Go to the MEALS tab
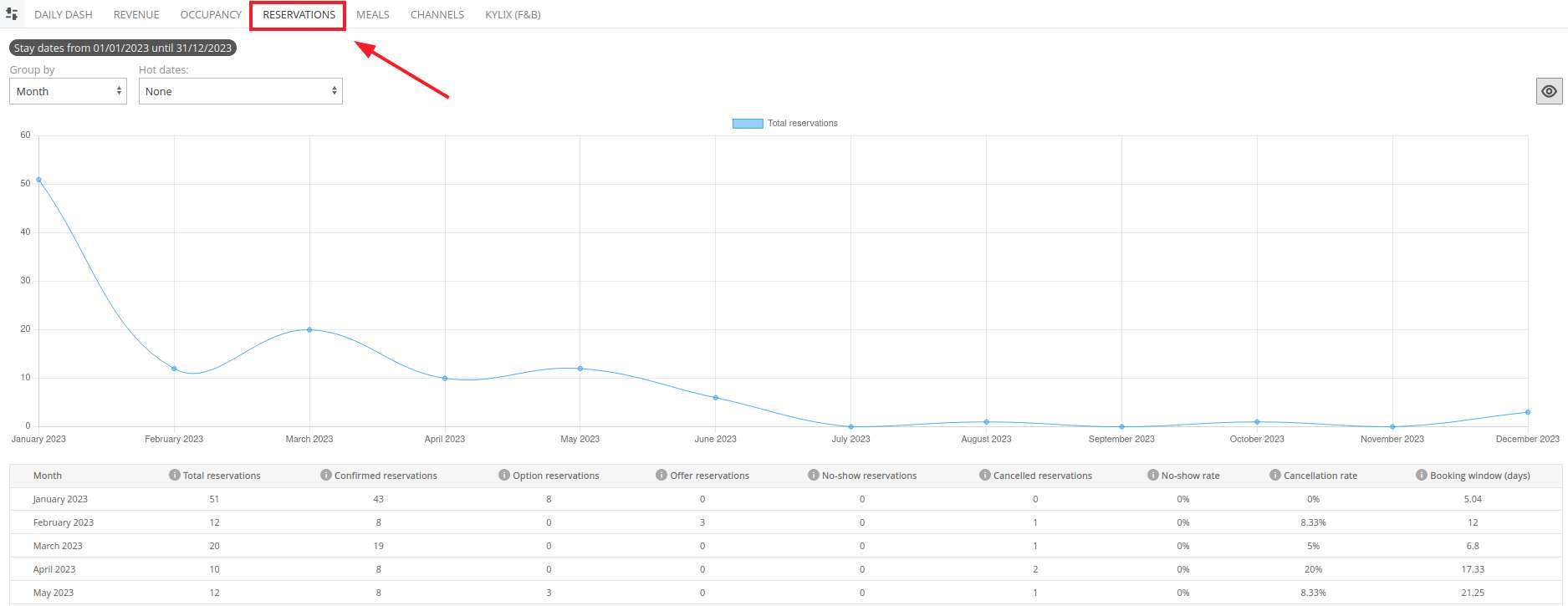Viewport: 1568px width, 606px height. coord(373,14)
